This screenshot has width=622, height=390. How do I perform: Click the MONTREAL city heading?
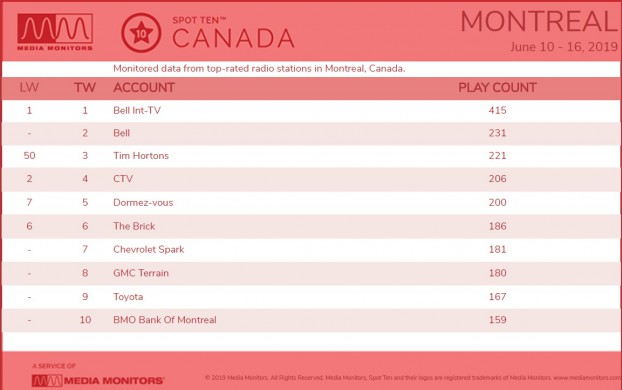pos(539,21)
